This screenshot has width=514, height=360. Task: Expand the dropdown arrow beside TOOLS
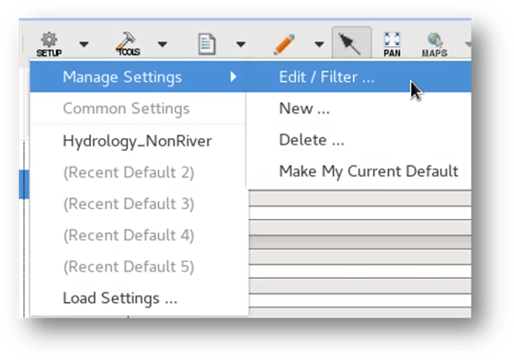coord(162,44)
